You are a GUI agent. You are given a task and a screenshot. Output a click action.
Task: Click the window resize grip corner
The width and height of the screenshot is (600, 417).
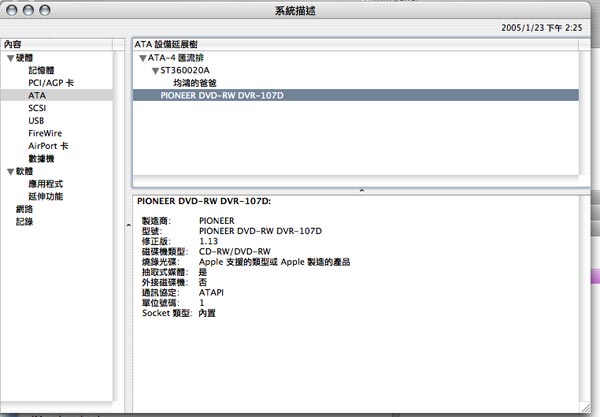tap(585, 407)
